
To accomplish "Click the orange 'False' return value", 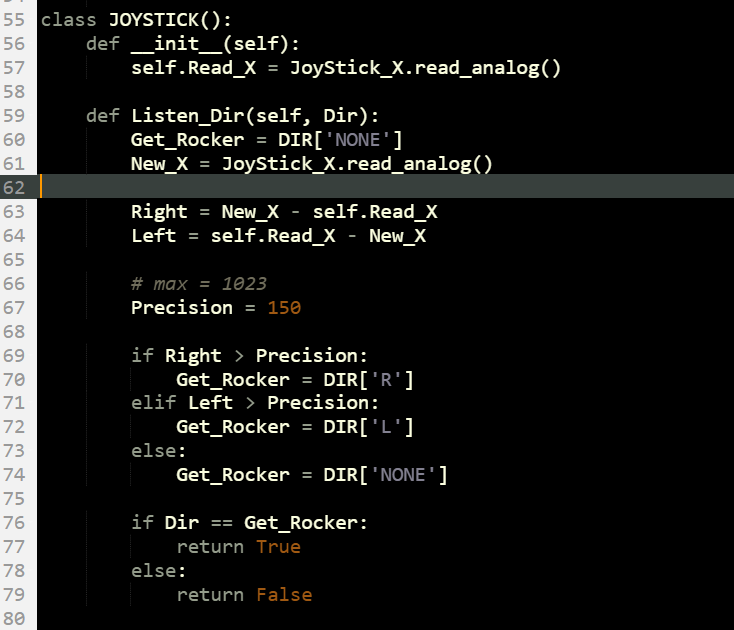I will click(284, 595).
